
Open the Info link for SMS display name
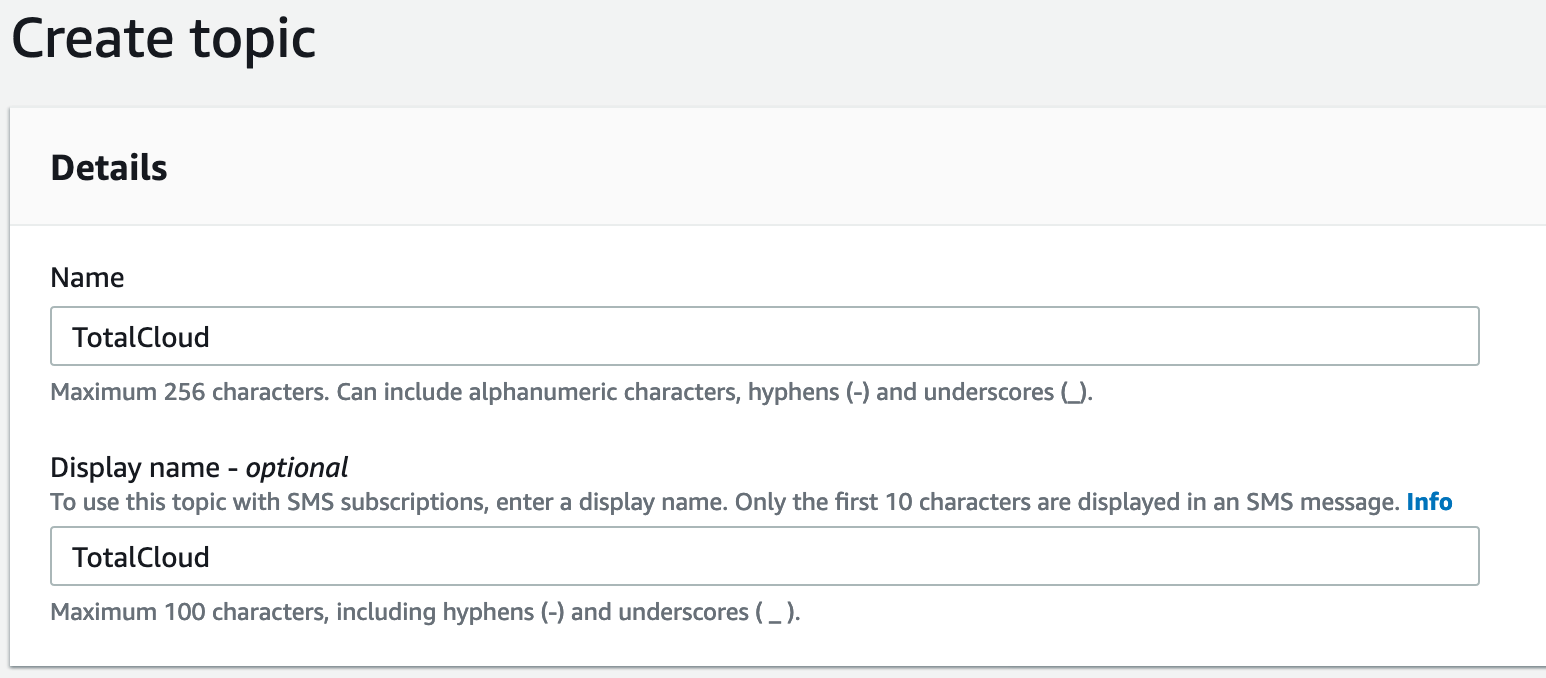click(1429, 502)
